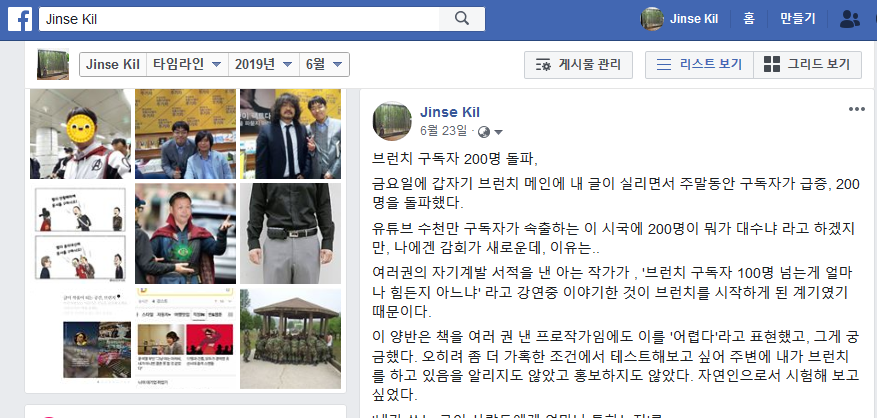The height and width of the screenshot is (418, 877).
Task: Expand the 타임라인 dropdown
Action: coord(187,64)
